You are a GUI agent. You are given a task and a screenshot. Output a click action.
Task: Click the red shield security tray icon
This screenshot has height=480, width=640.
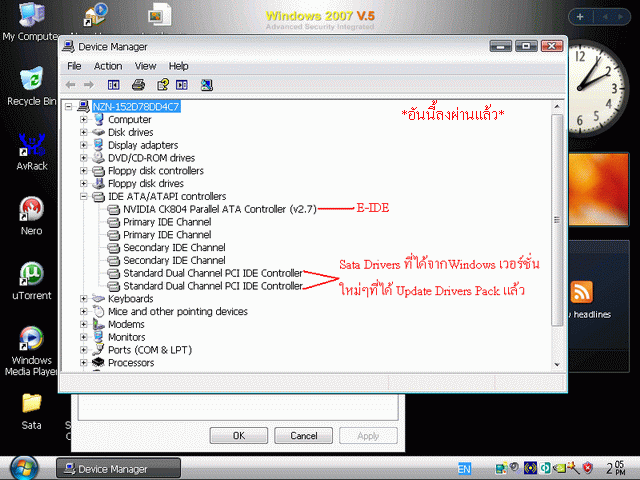(587, 468)
